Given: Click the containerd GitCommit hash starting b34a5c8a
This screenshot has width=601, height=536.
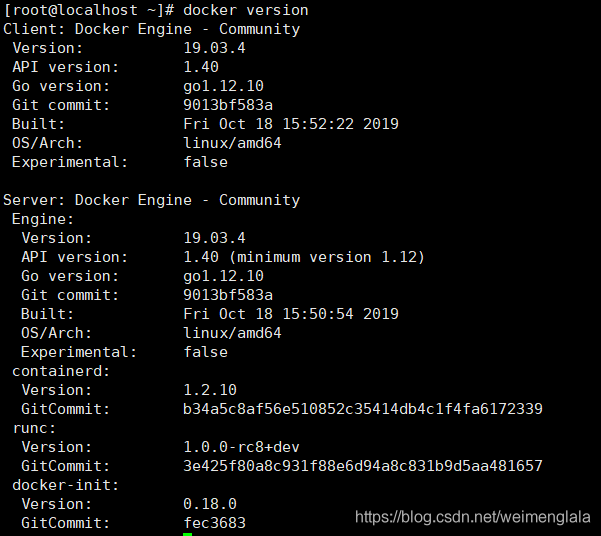Looking at the screenshot, I should tap(363, 409).
